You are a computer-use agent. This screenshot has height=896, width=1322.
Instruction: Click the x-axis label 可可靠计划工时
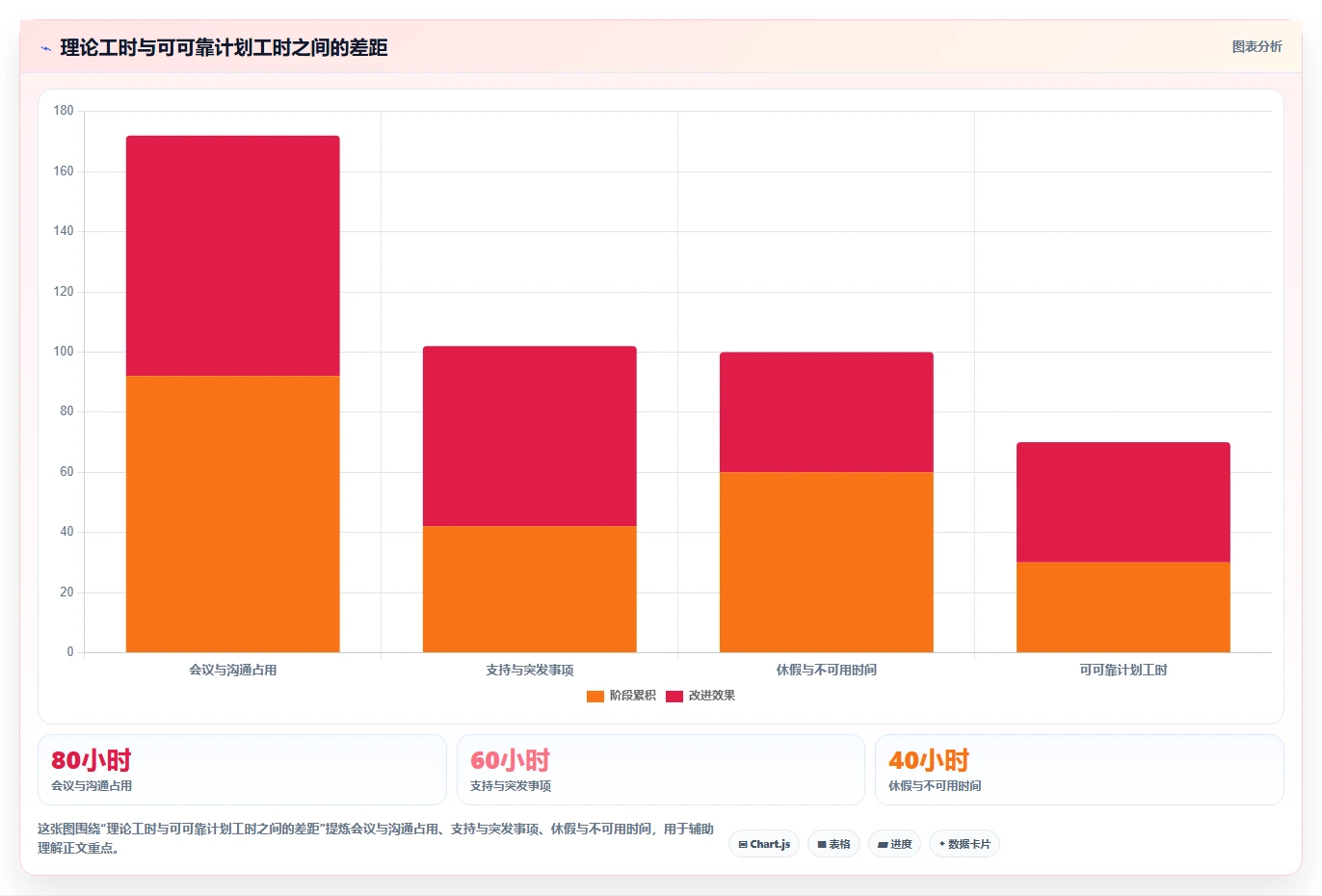tap(1124, 670)
